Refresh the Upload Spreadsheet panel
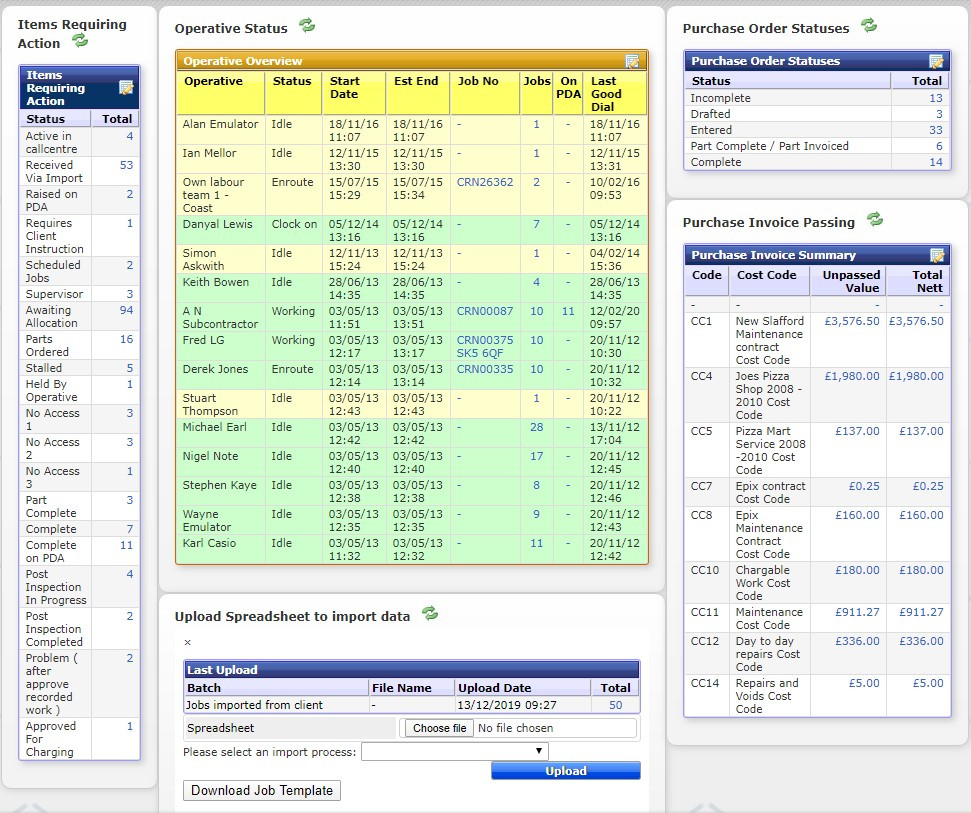 pos(430,613)
